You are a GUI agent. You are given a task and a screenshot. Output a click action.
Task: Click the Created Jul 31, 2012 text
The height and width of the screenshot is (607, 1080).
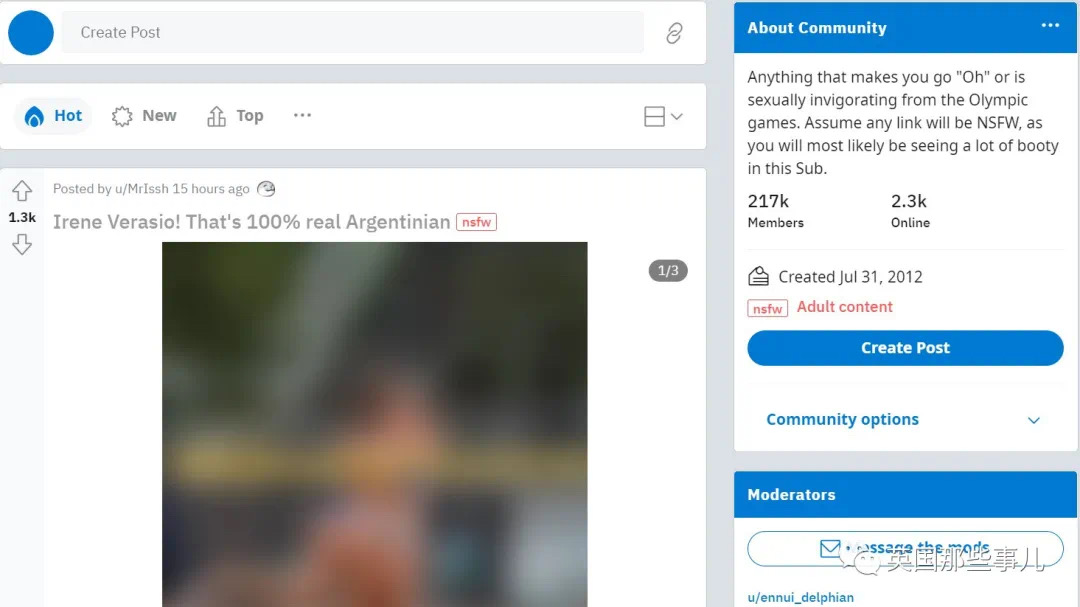coord(850,277)
